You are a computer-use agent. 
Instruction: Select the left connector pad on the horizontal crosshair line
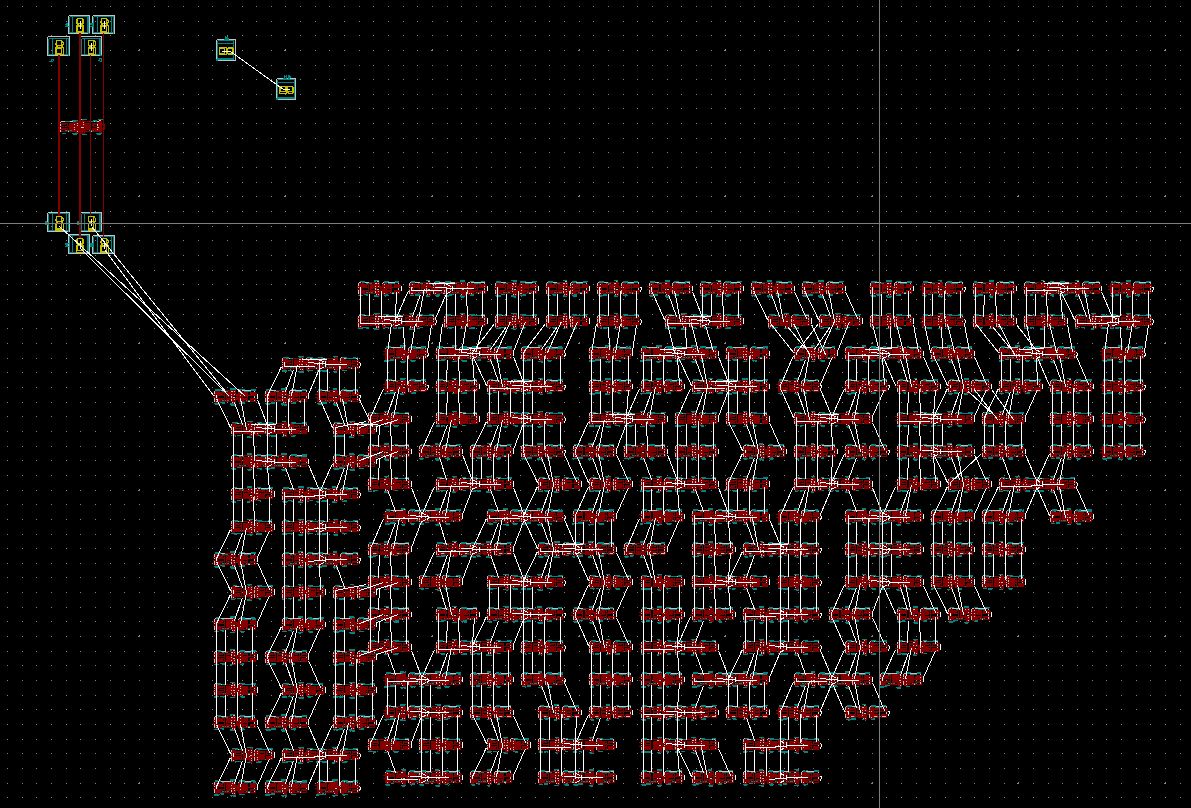click(x=58, y=223)
